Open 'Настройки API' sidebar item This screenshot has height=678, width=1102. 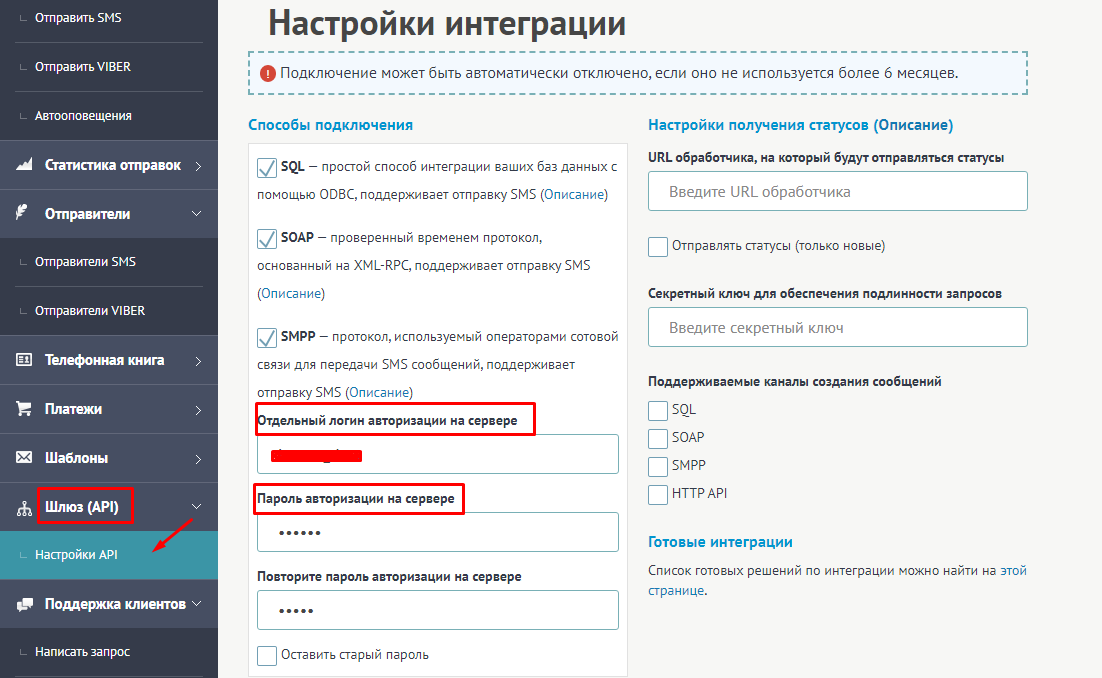click(x=76, y=555)
